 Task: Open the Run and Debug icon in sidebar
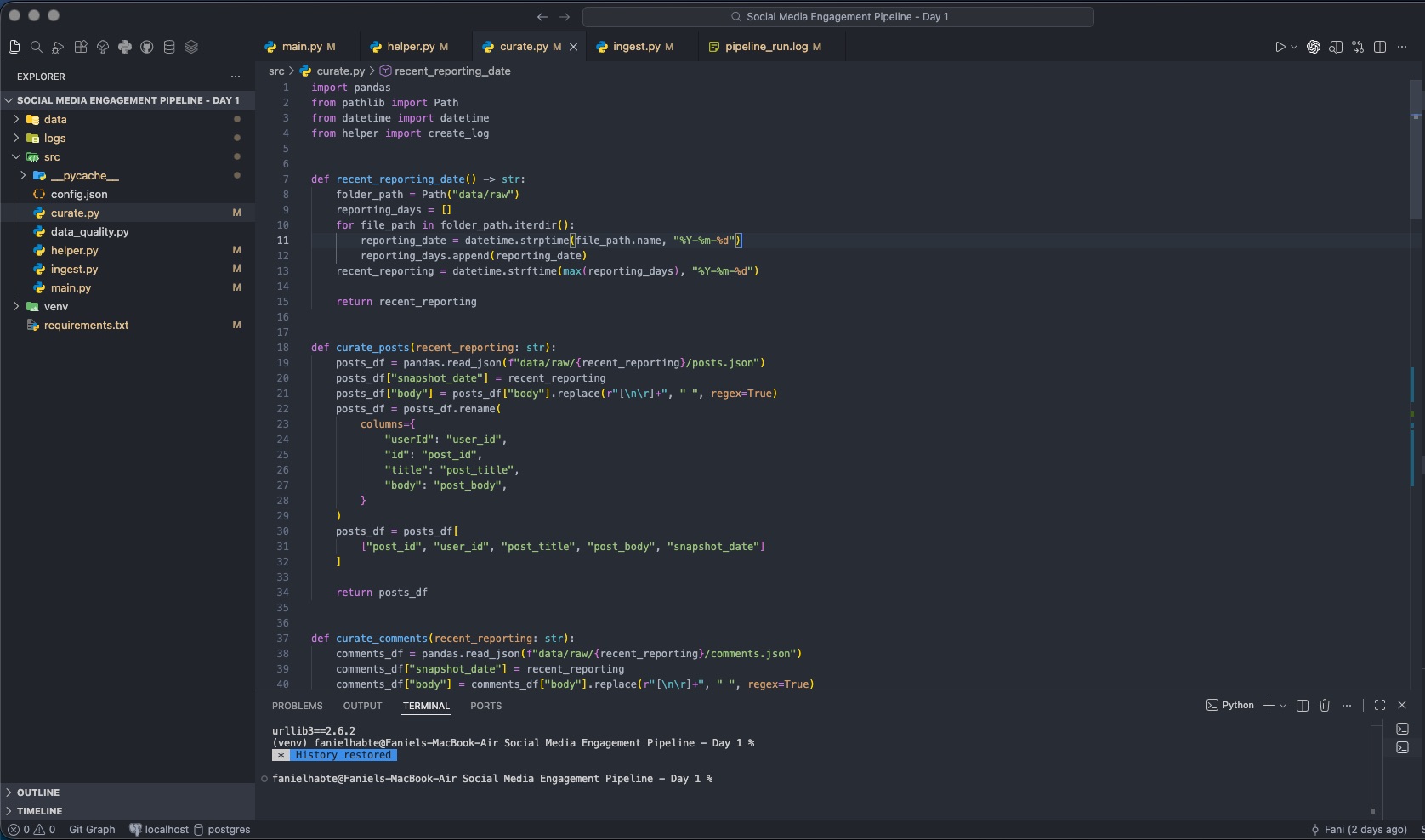coord(58,48)
